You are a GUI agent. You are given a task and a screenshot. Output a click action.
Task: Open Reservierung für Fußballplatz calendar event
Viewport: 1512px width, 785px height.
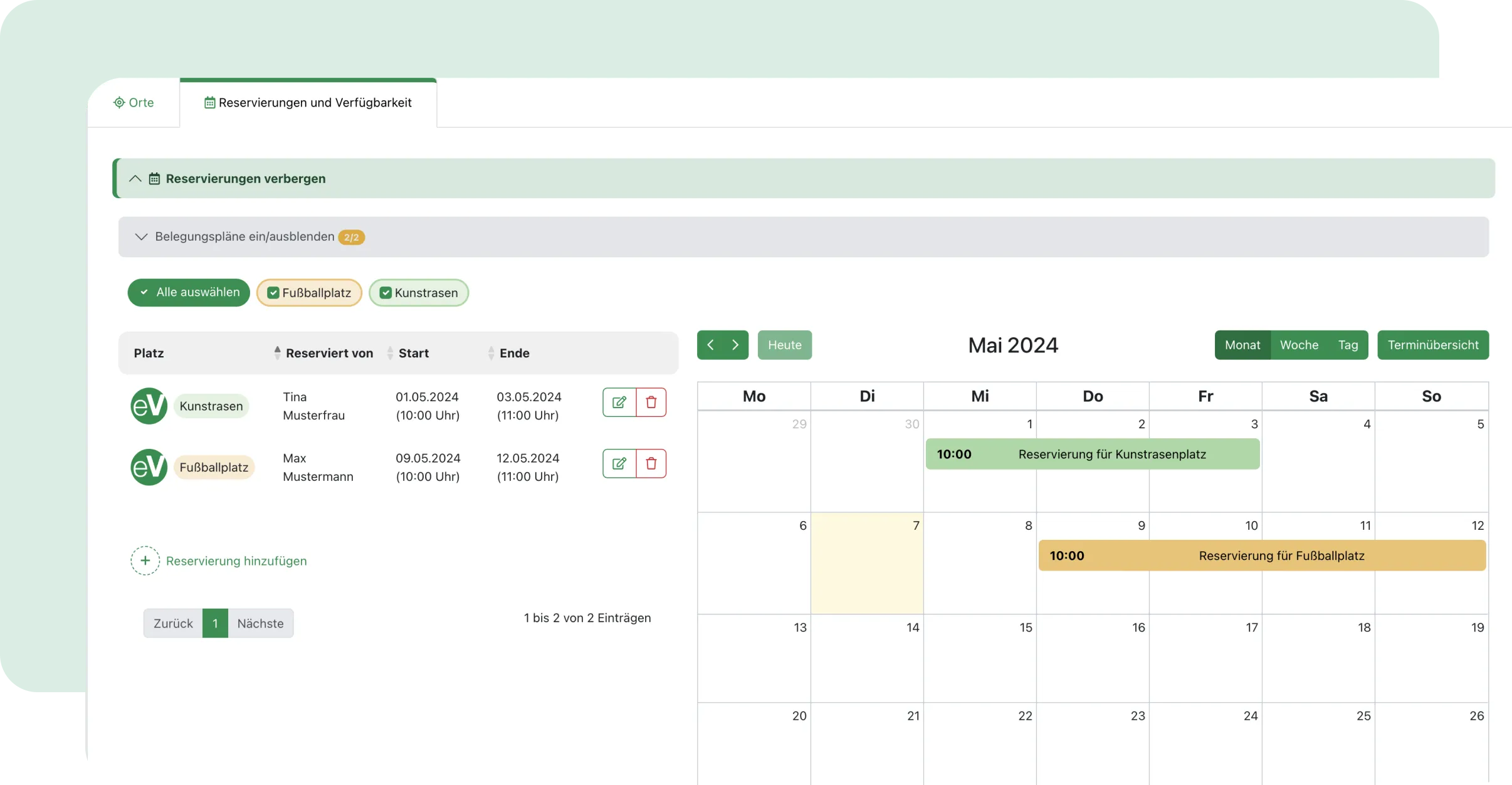(1262, 556)
